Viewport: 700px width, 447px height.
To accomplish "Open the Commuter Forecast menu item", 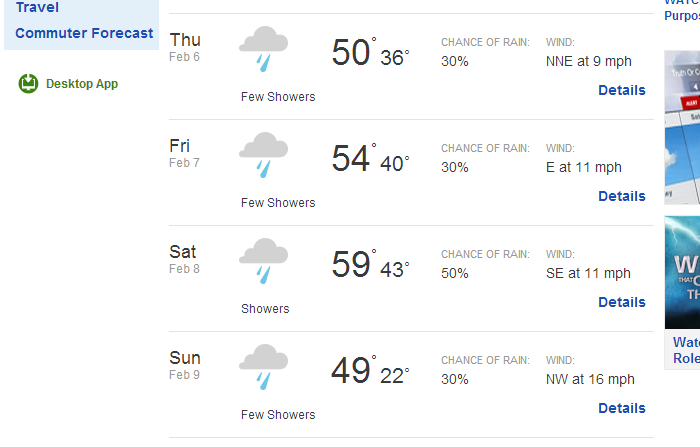I will click(85, 32).
